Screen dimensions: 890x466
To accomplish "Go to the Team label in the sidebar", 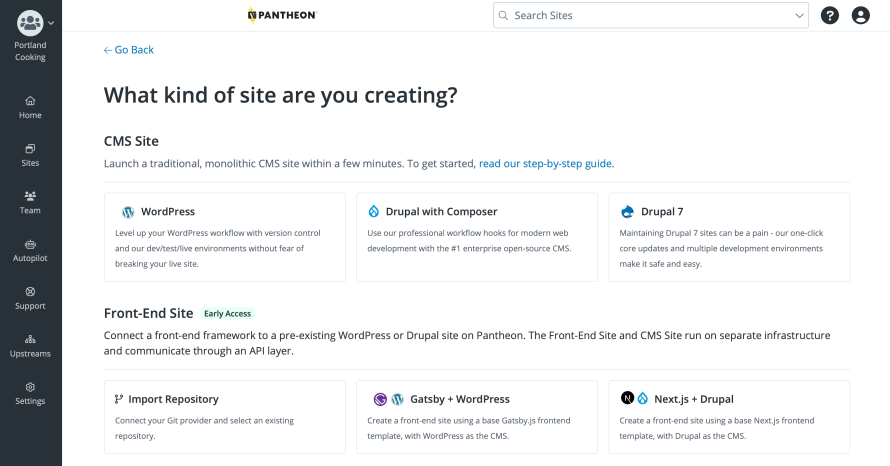I will 30,211.
